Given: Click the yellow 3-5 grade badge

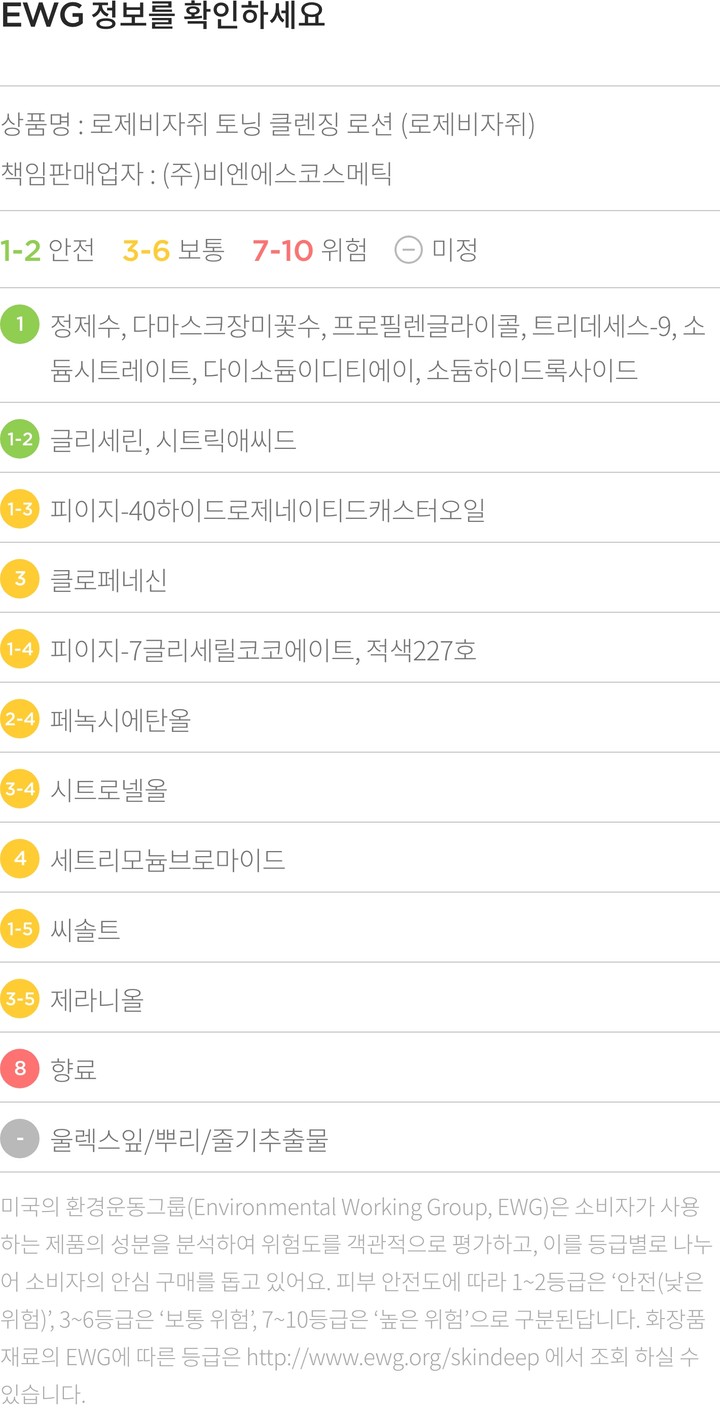Looking at the screenshot, I should click(x=20, y=998).
